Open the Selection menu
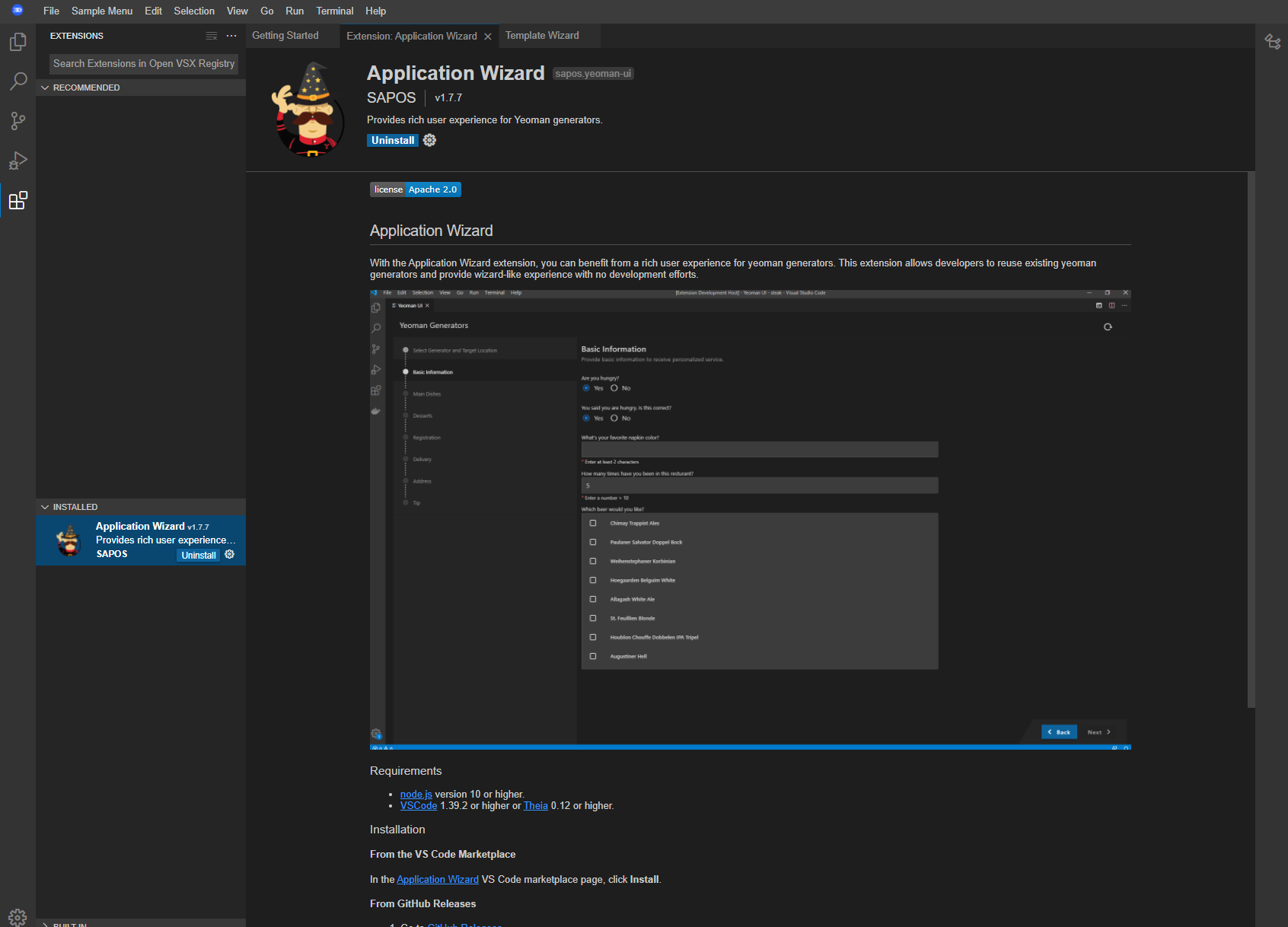This screenshot has height=927, width=1288. point(194,11)
